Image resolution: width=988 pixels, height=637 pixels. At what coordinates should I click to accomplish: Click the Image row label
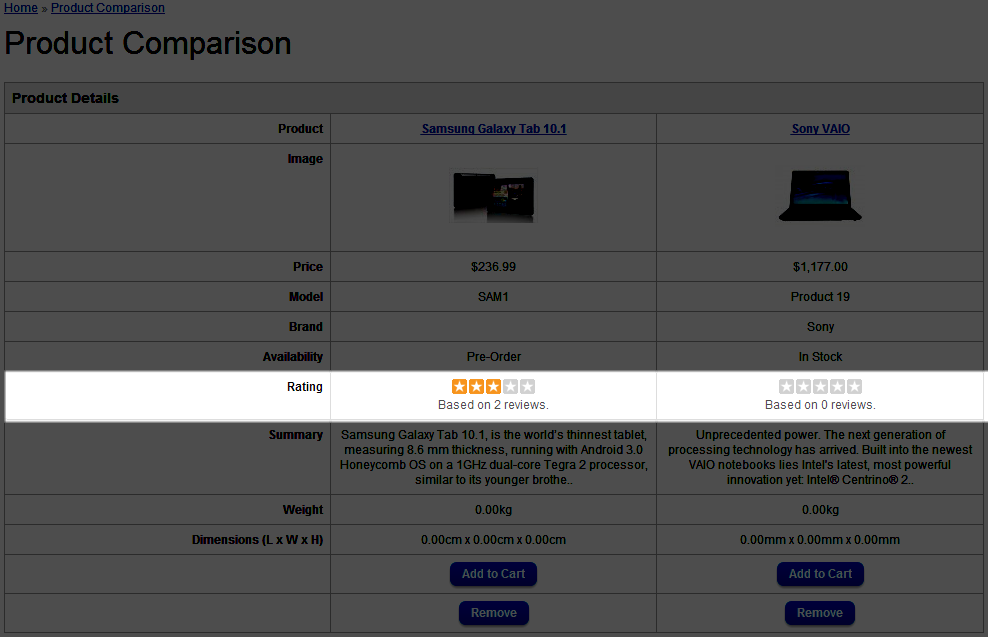pyautogui.click(x=306, y=159)
